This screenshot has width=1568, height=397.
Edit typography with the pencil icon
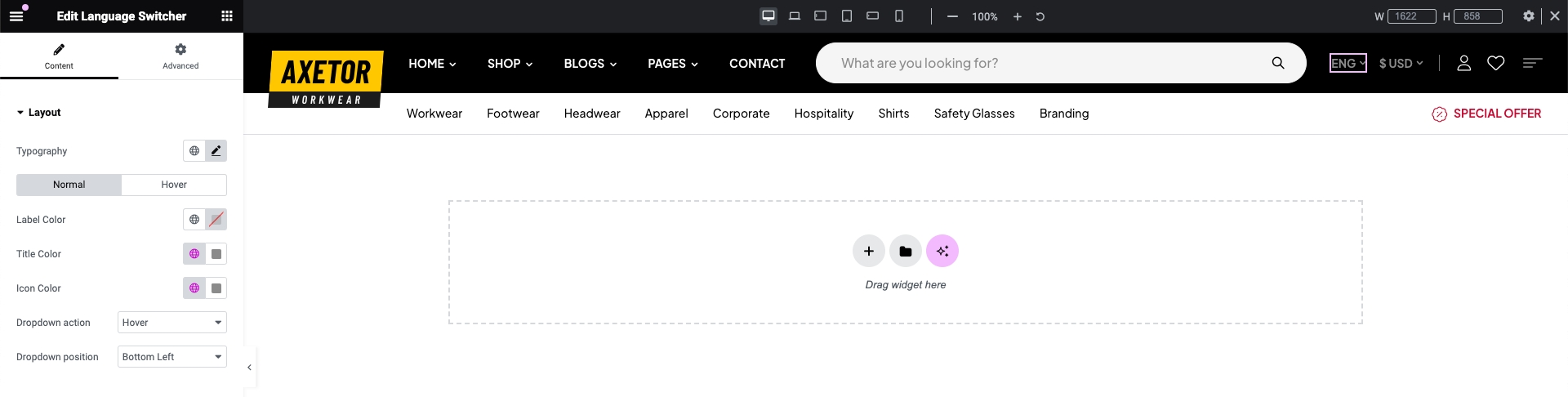(x=216, y=151)
